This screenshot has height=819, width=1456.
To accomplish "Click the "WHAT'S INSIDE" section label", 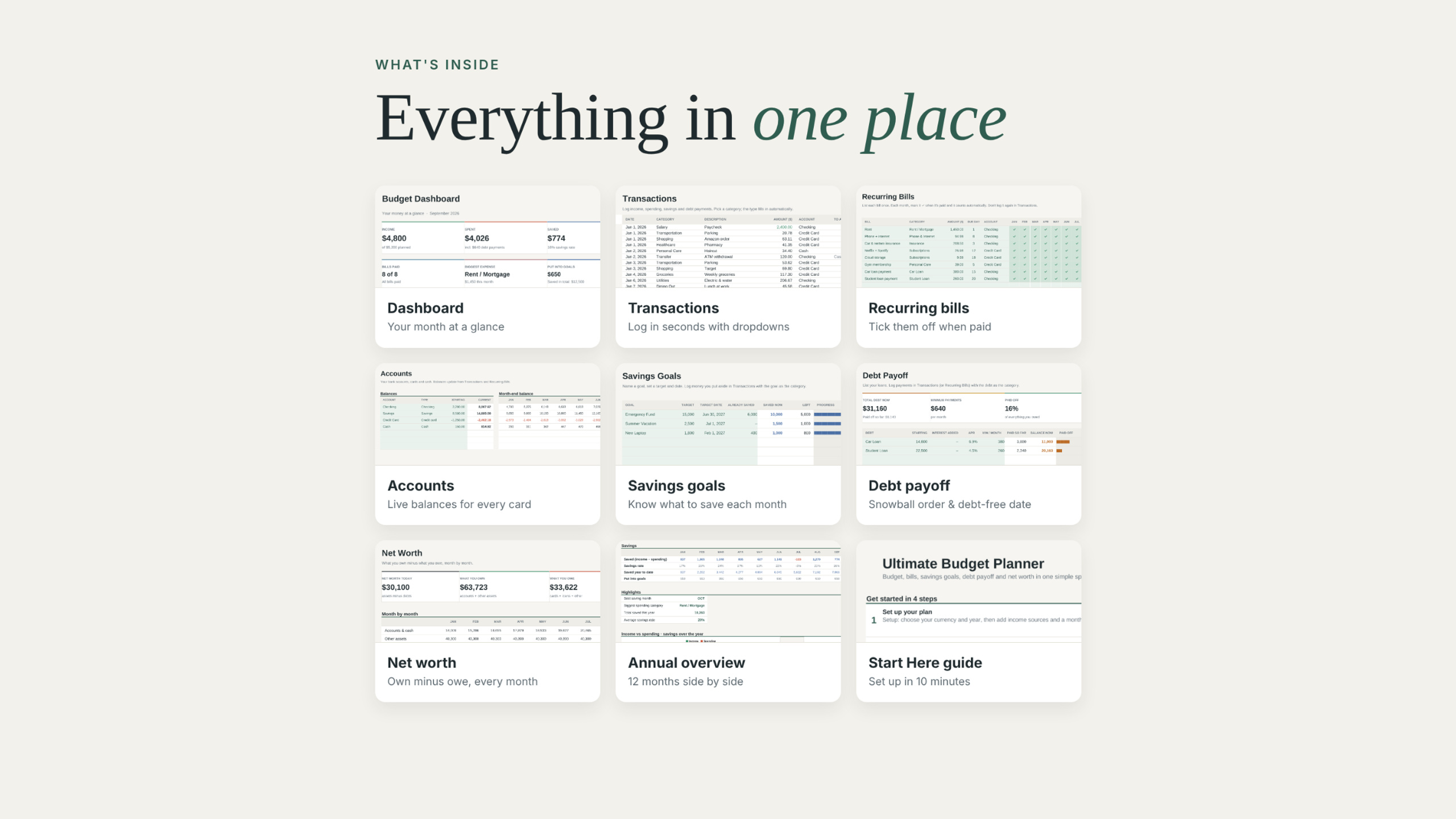I will pos(437,65).
